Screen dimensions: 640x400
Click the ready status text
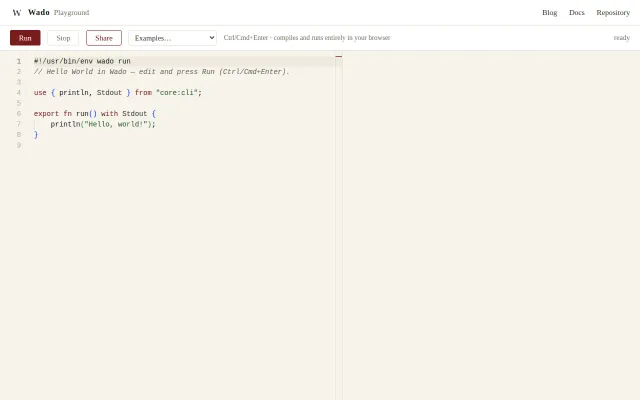(622, 38)
